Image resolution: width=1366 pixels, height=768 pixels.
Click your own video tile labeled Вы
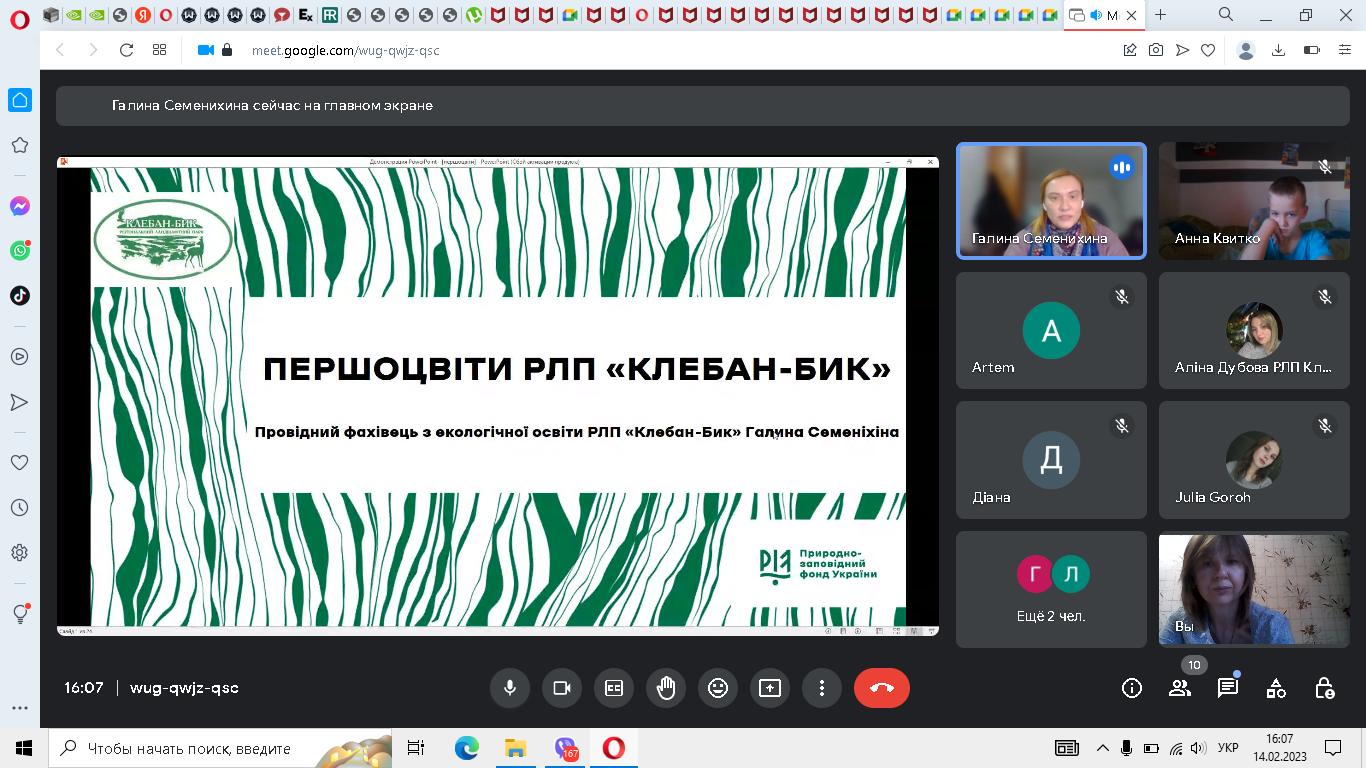[1254, 589]
